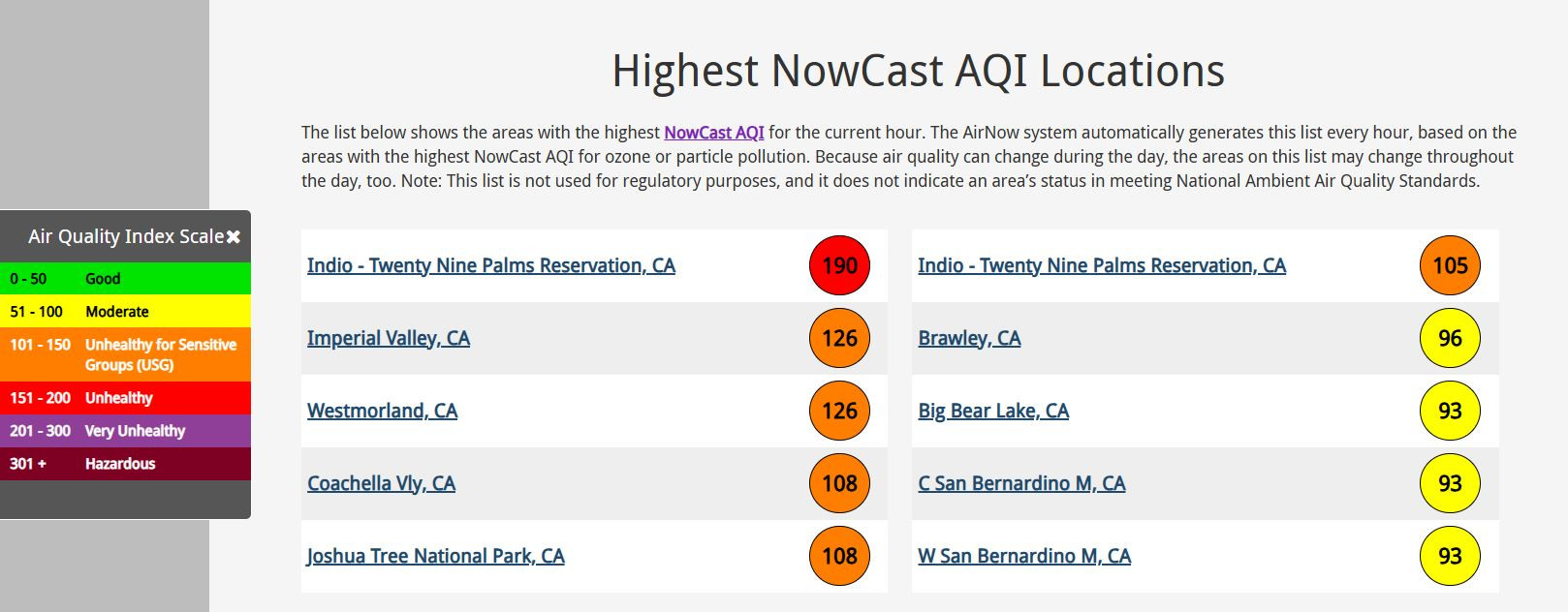
Task: Open Indio - Twenty Nine Palms Reservation in left list
Action: (491, 265)
